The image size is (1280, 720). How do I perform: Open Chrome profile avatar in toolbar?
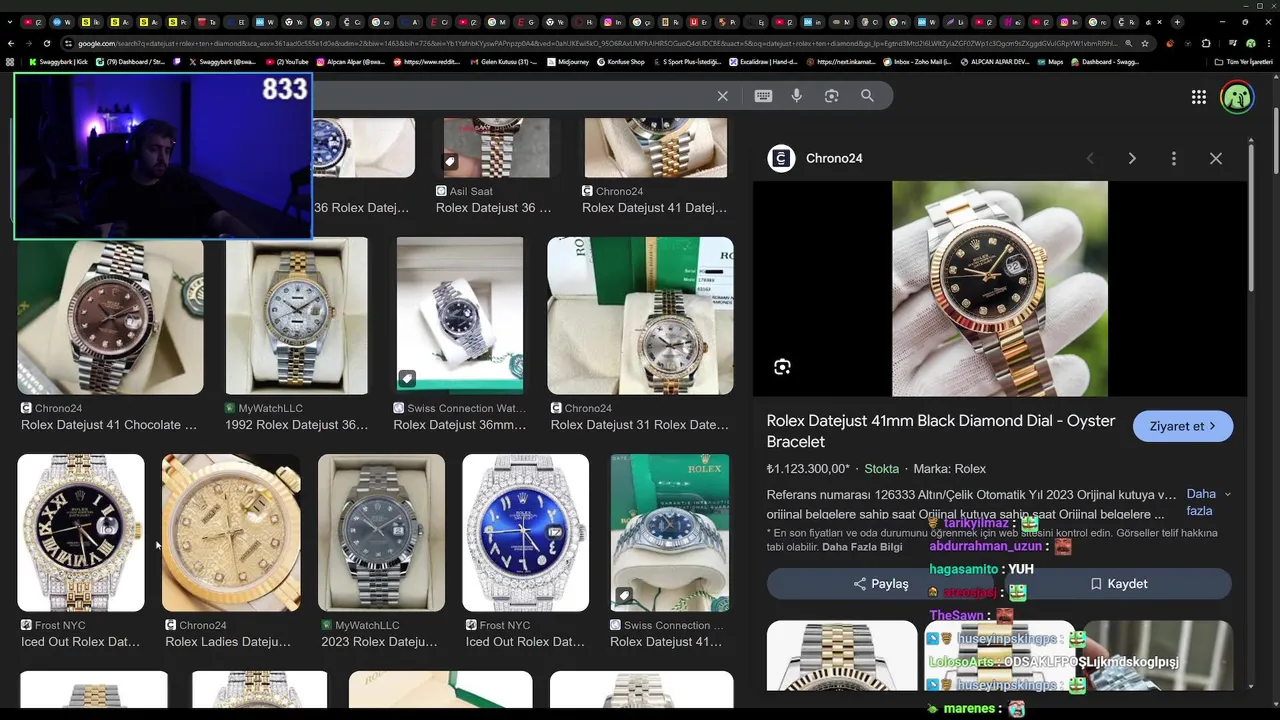1250,43
